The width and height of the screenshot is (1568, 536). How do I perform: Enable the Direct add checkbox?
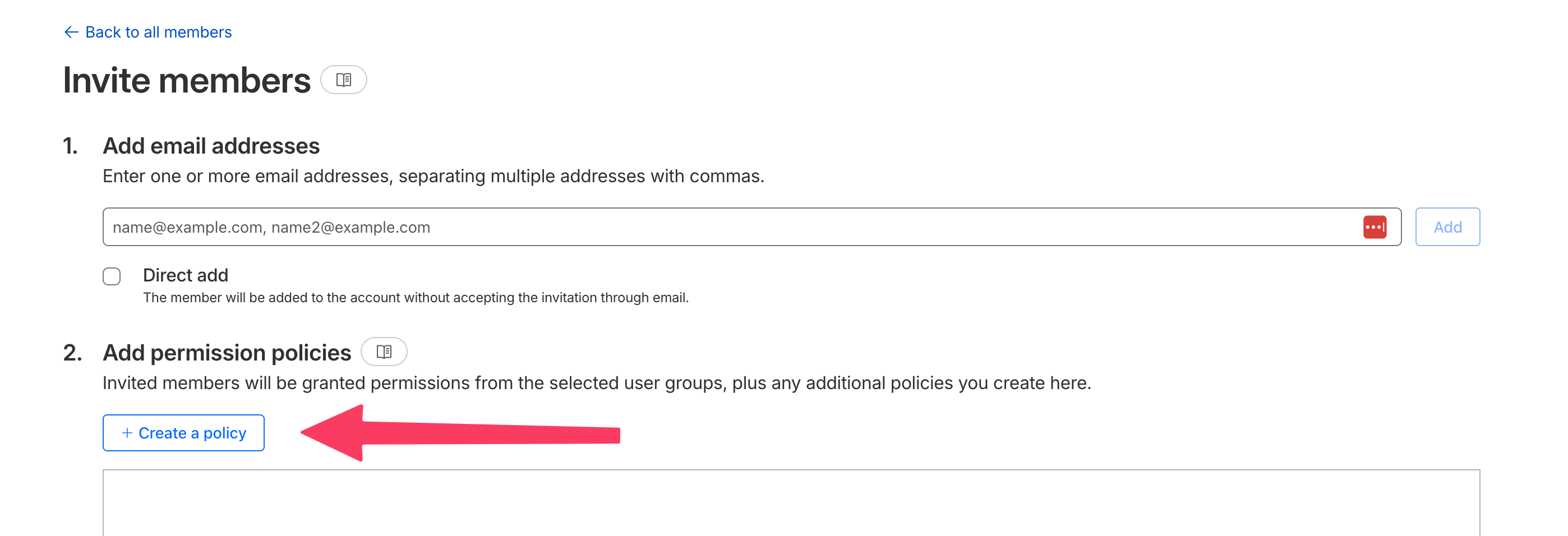[x=112, y=276]
